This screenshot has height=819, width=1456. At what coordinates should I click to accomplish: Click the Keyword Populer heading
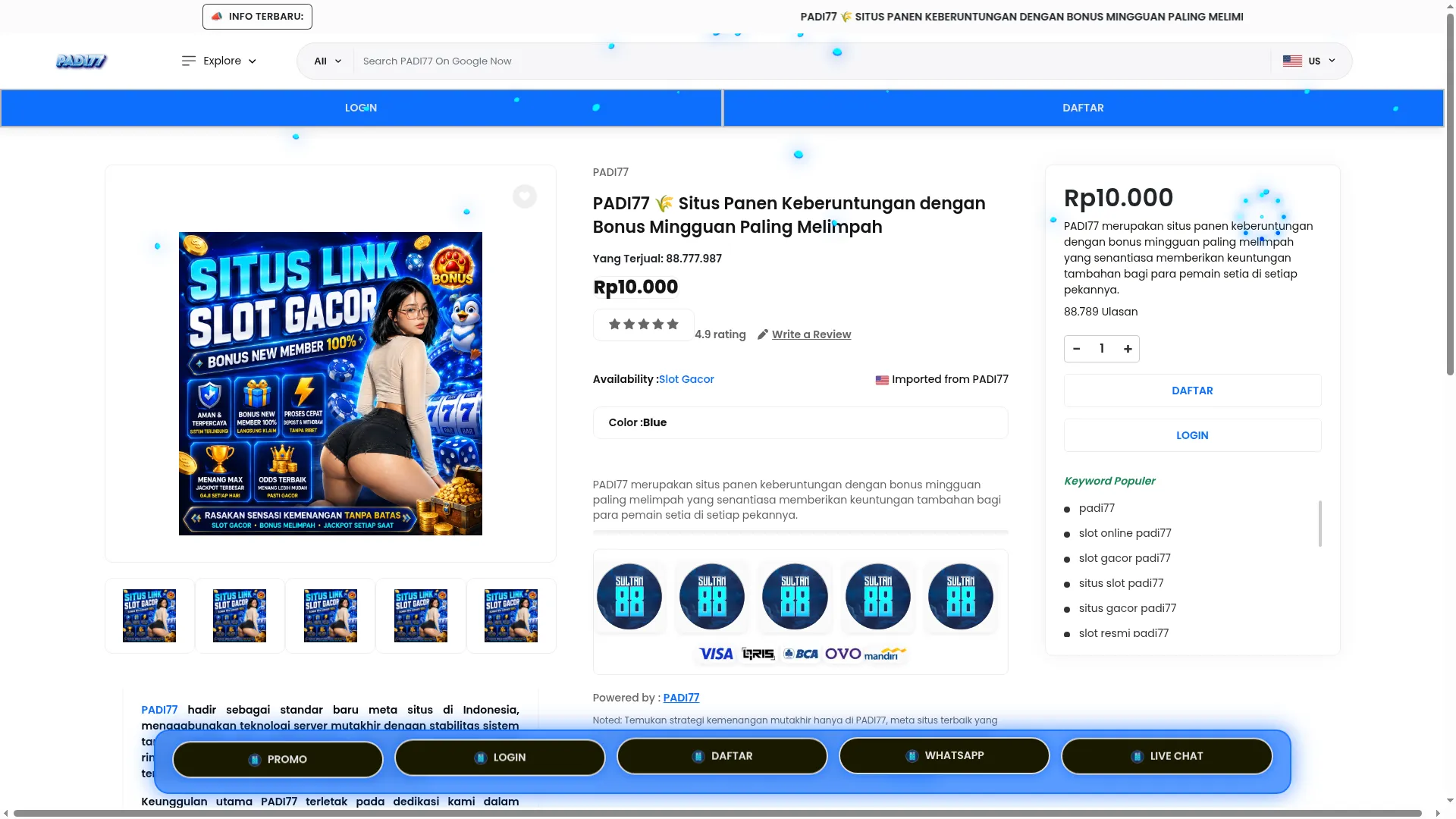pos(1109,481)
